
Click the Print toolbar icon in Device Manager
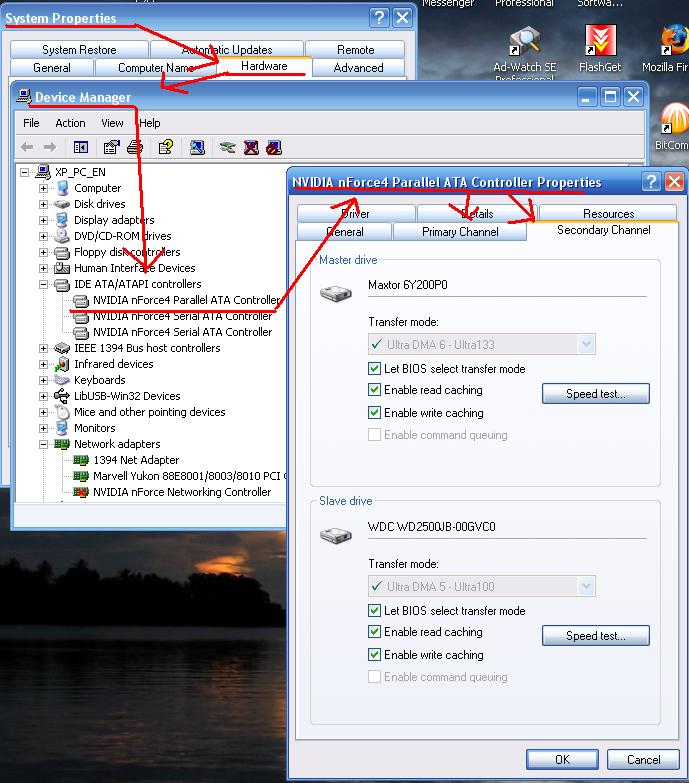point(135,147)
